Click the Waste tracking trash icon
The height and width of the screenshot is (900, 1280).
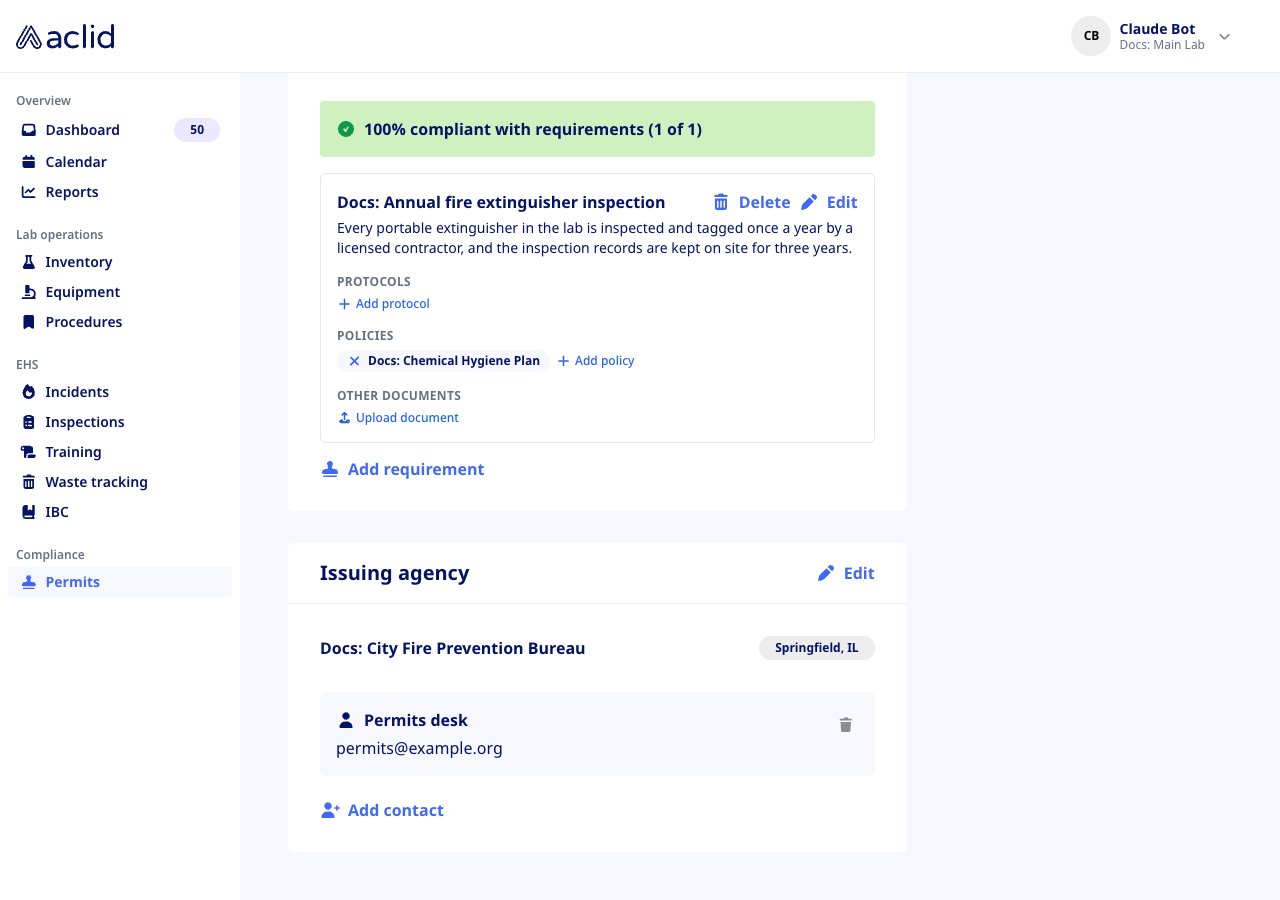[29, 482]
